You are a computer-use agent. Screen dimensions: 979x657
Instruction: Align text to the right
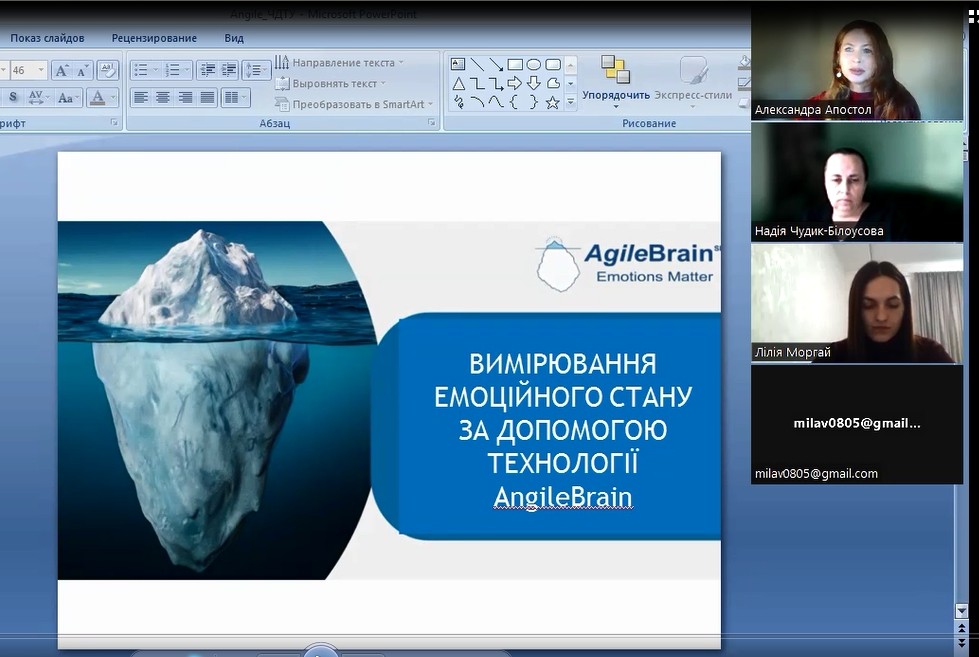185,97
